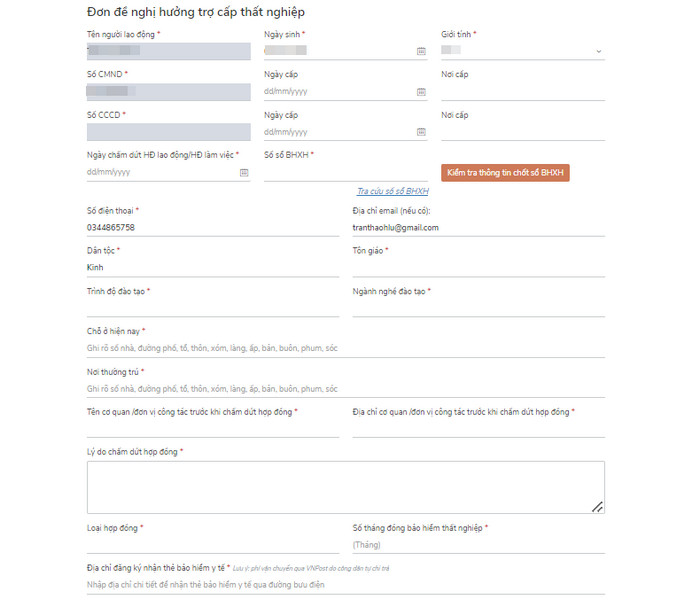The height and width of the screenshot is (600, 700).
Task: Click the Số điện thoại field
Action: [213, 228]
